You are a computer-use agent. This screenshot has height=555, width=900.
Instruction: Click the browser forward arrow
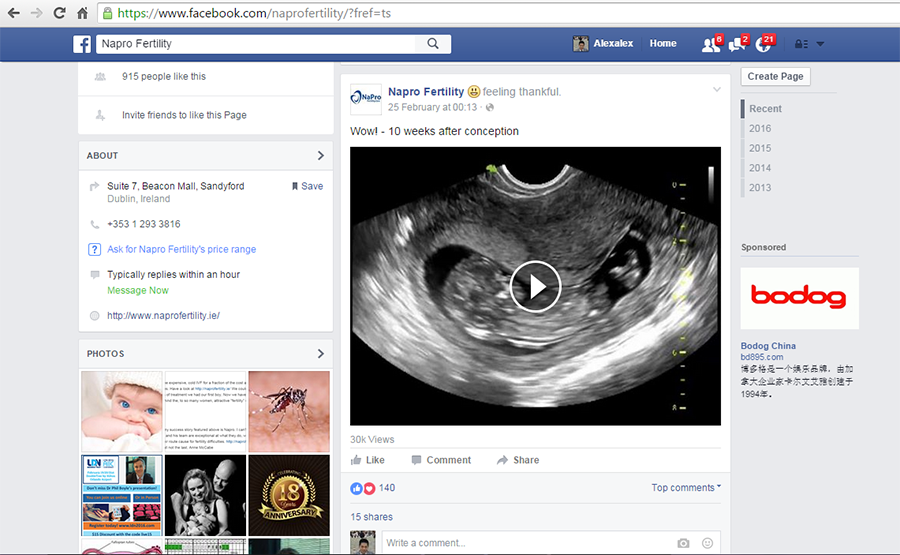tap(36, 13)
